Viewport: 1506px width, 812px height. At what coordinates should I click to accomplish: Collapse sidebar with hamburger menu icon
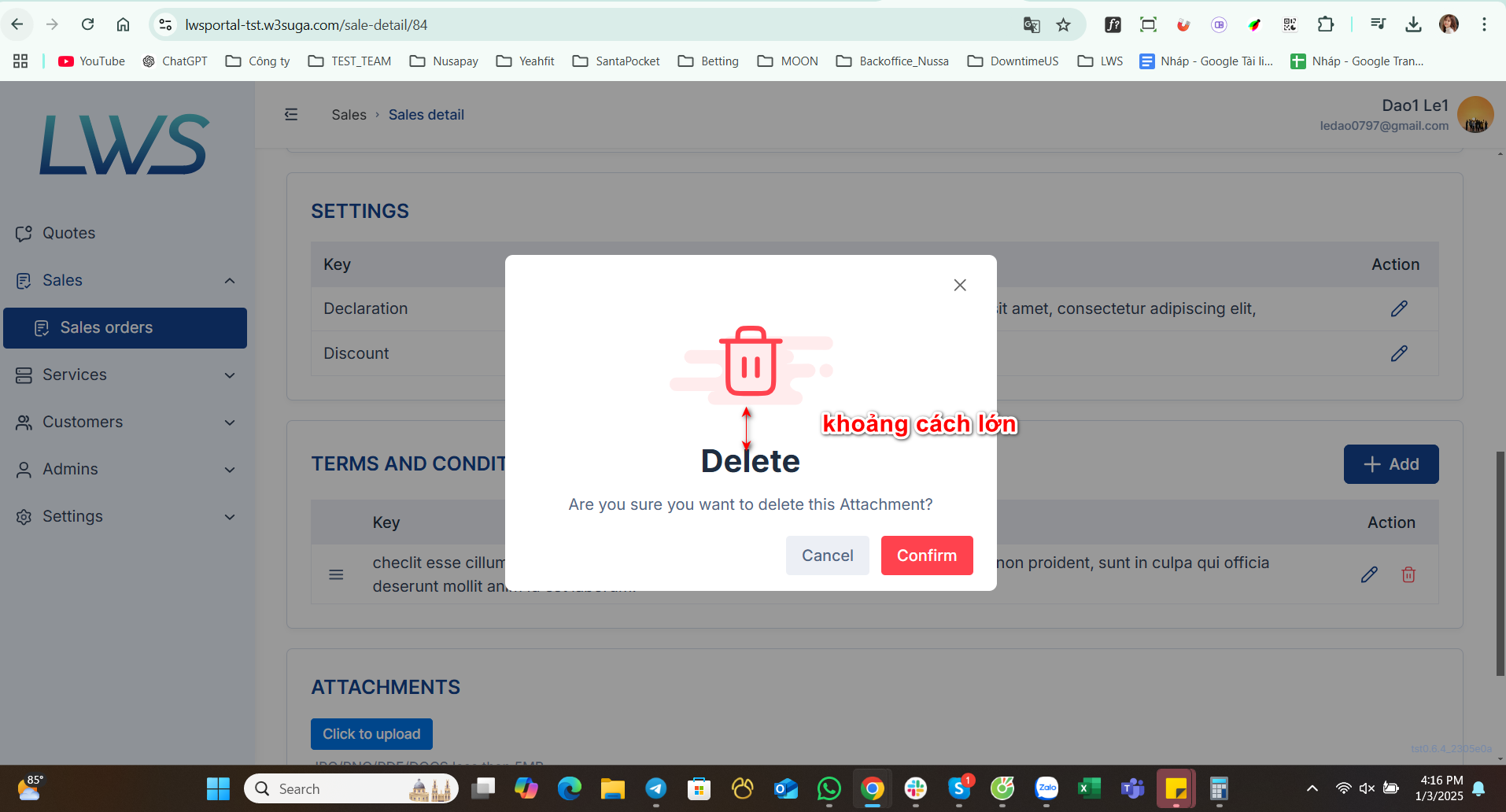291,115
